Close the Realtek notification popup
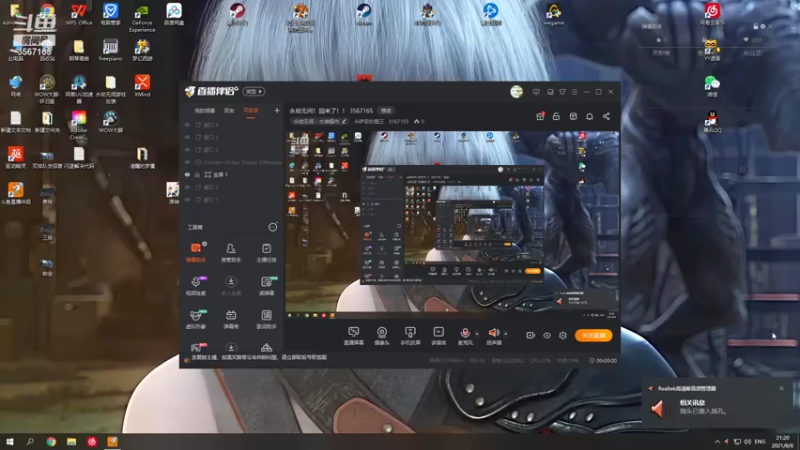The image size is (800, 450). point(782,388)
